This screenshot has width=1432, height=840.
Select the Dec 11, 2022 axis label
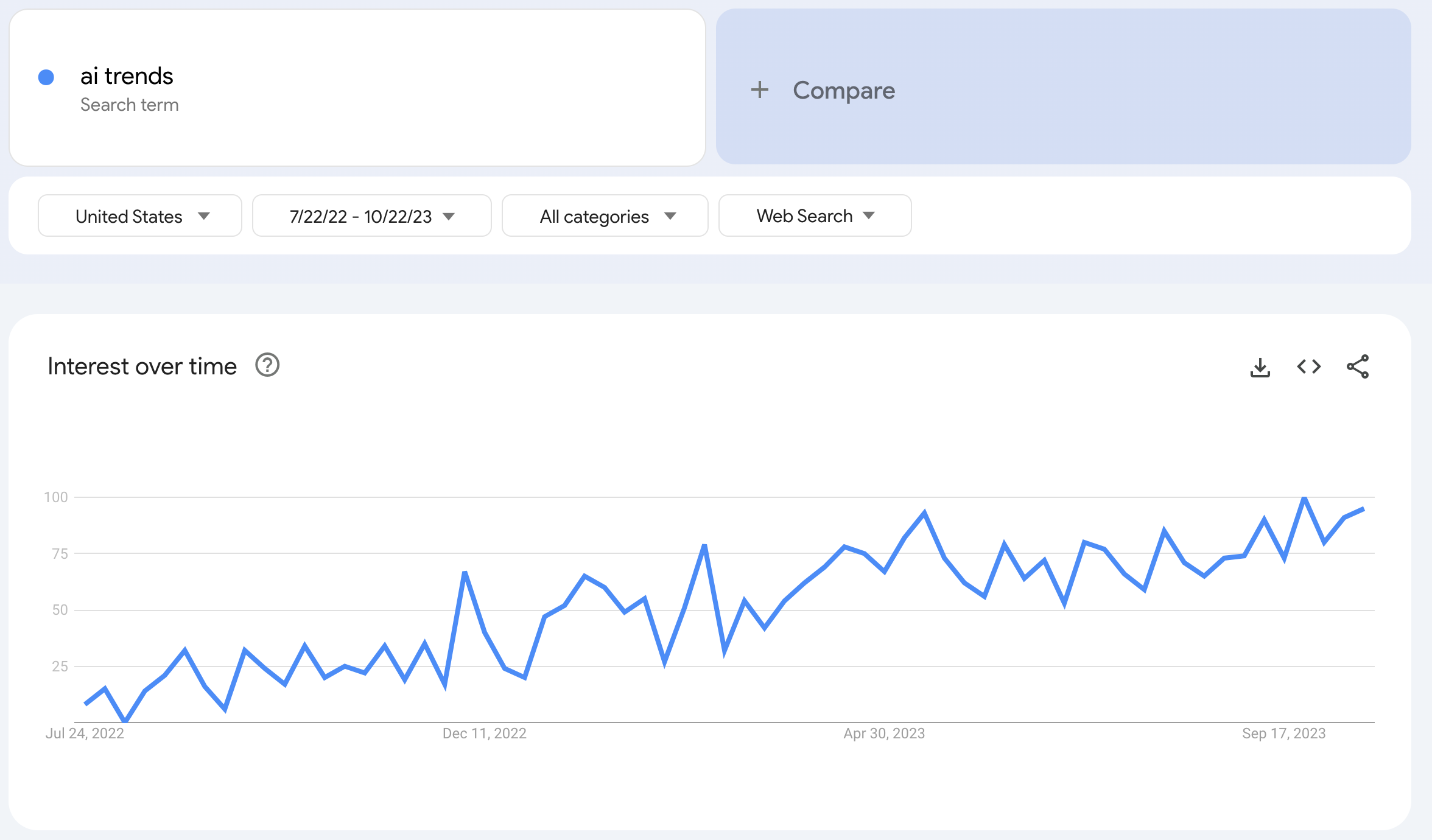click(484, 733)
